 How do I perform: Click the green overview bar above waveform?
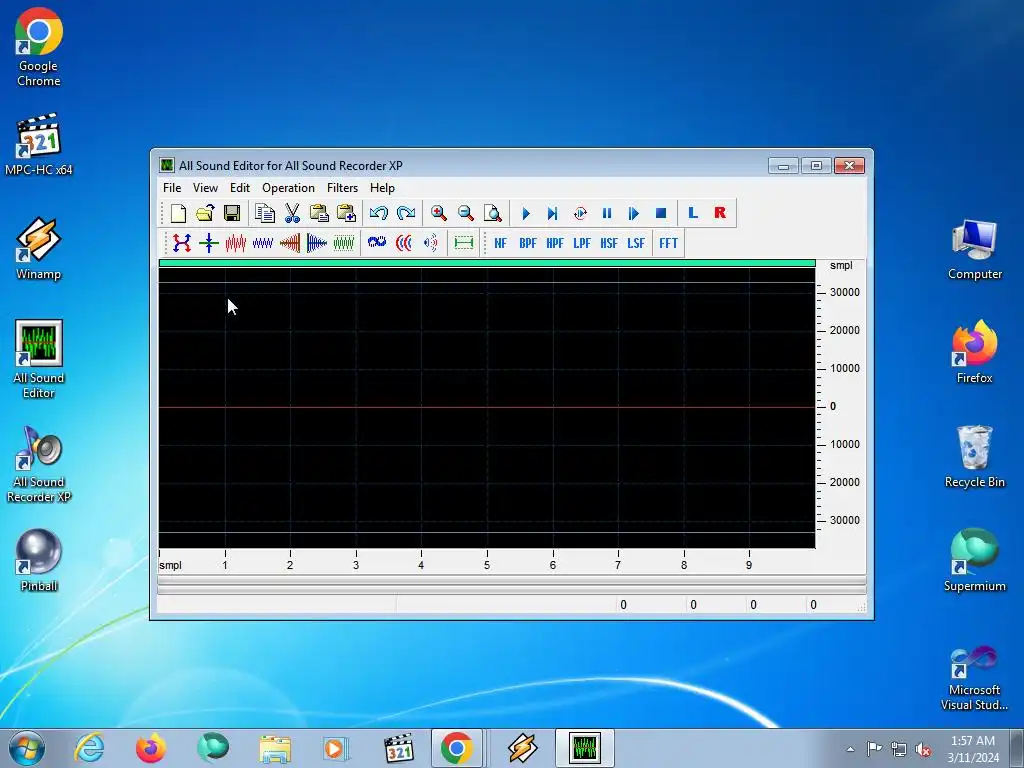pos(487,263)
